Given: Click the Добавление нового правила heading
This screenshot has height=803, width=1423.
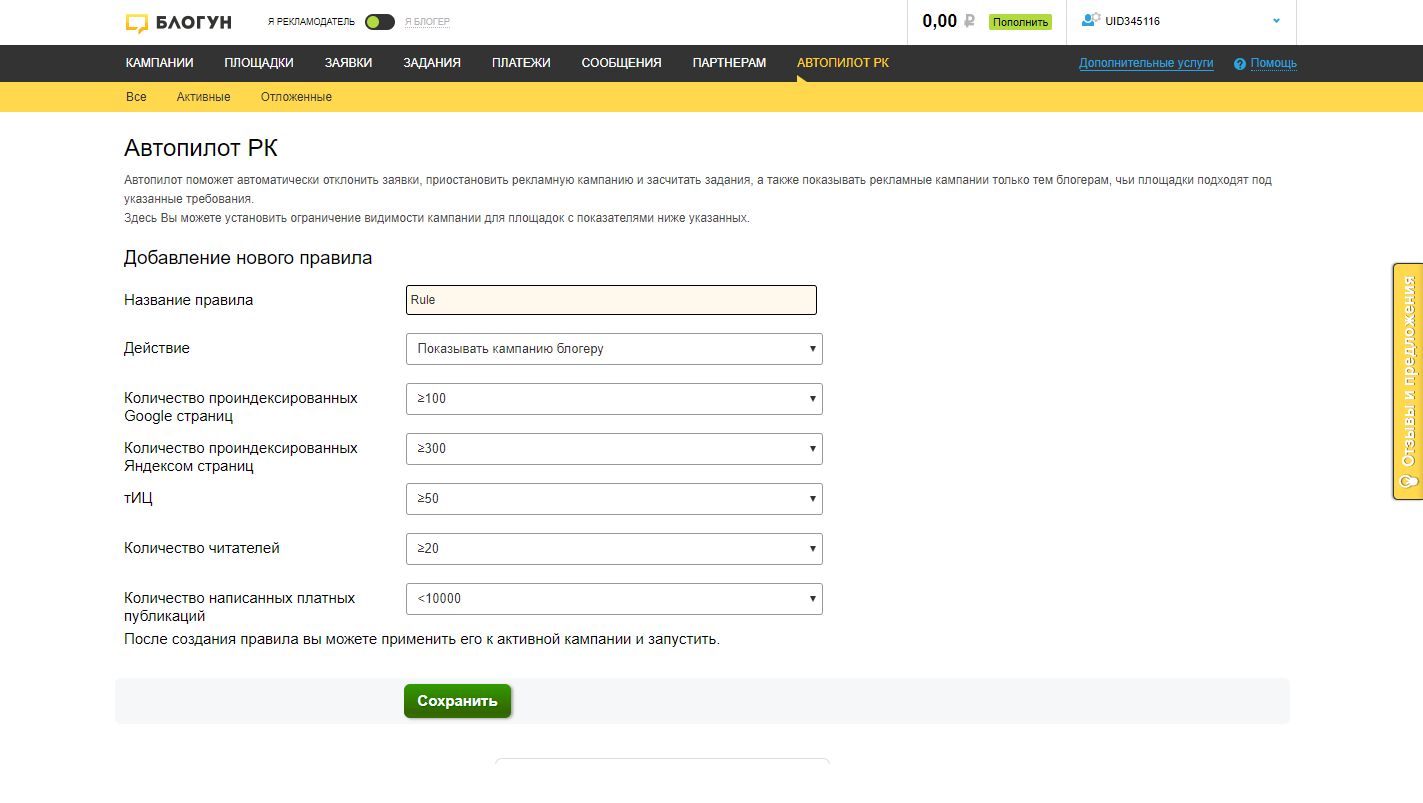Looking at the screenshot, I should click(248, 258).
